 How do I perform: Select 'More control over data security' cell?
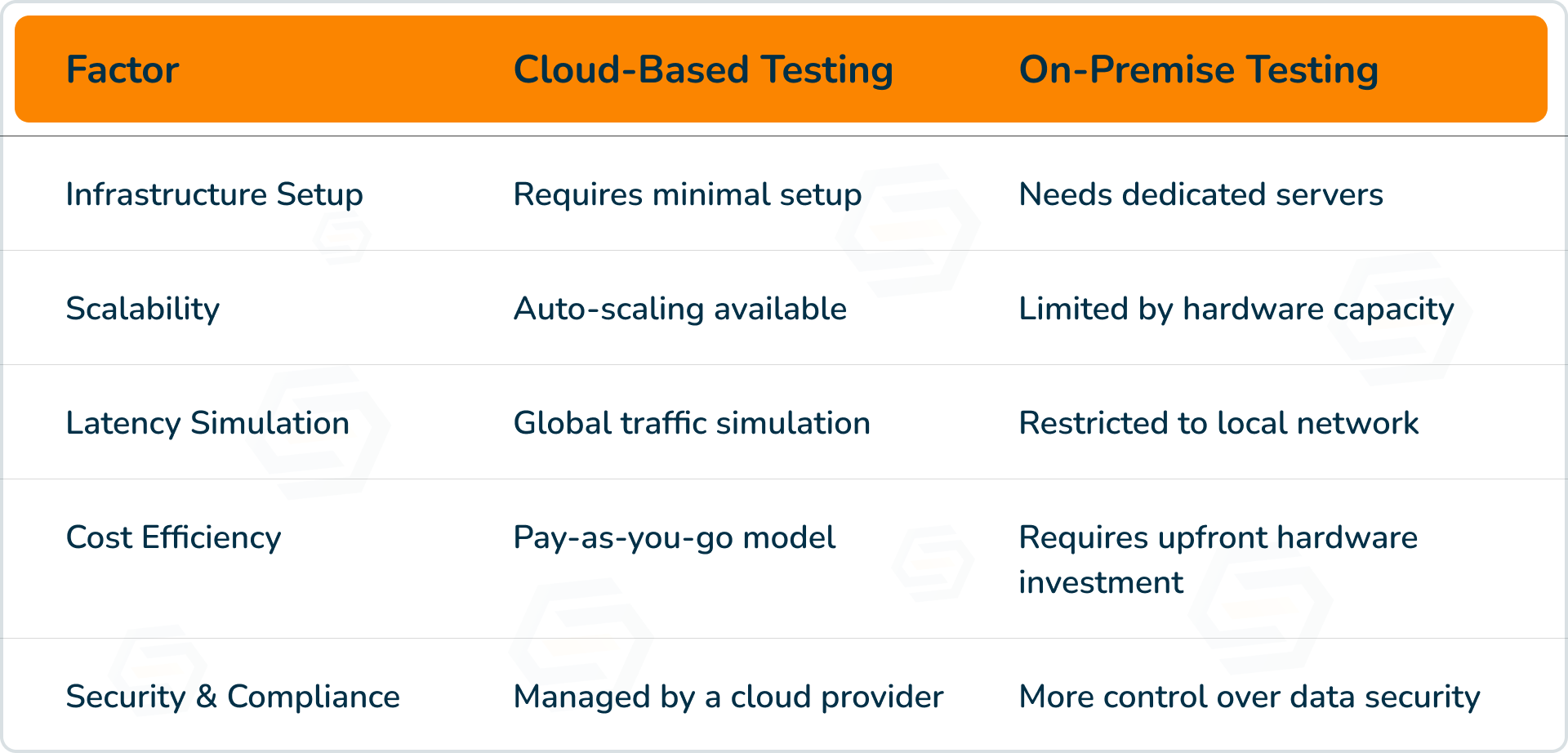point(1249,697)
